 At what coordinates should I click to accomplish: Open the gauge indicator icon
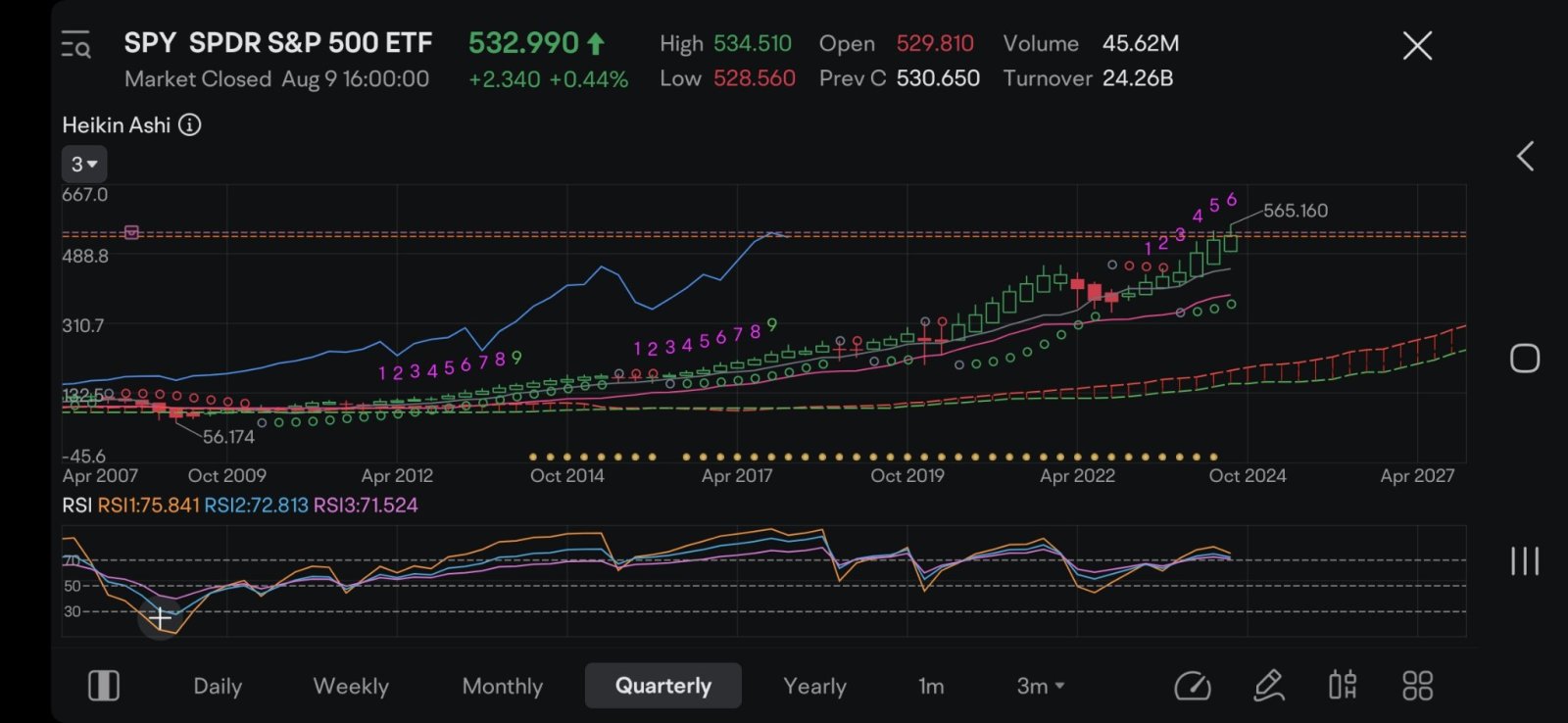[1193, 686]
